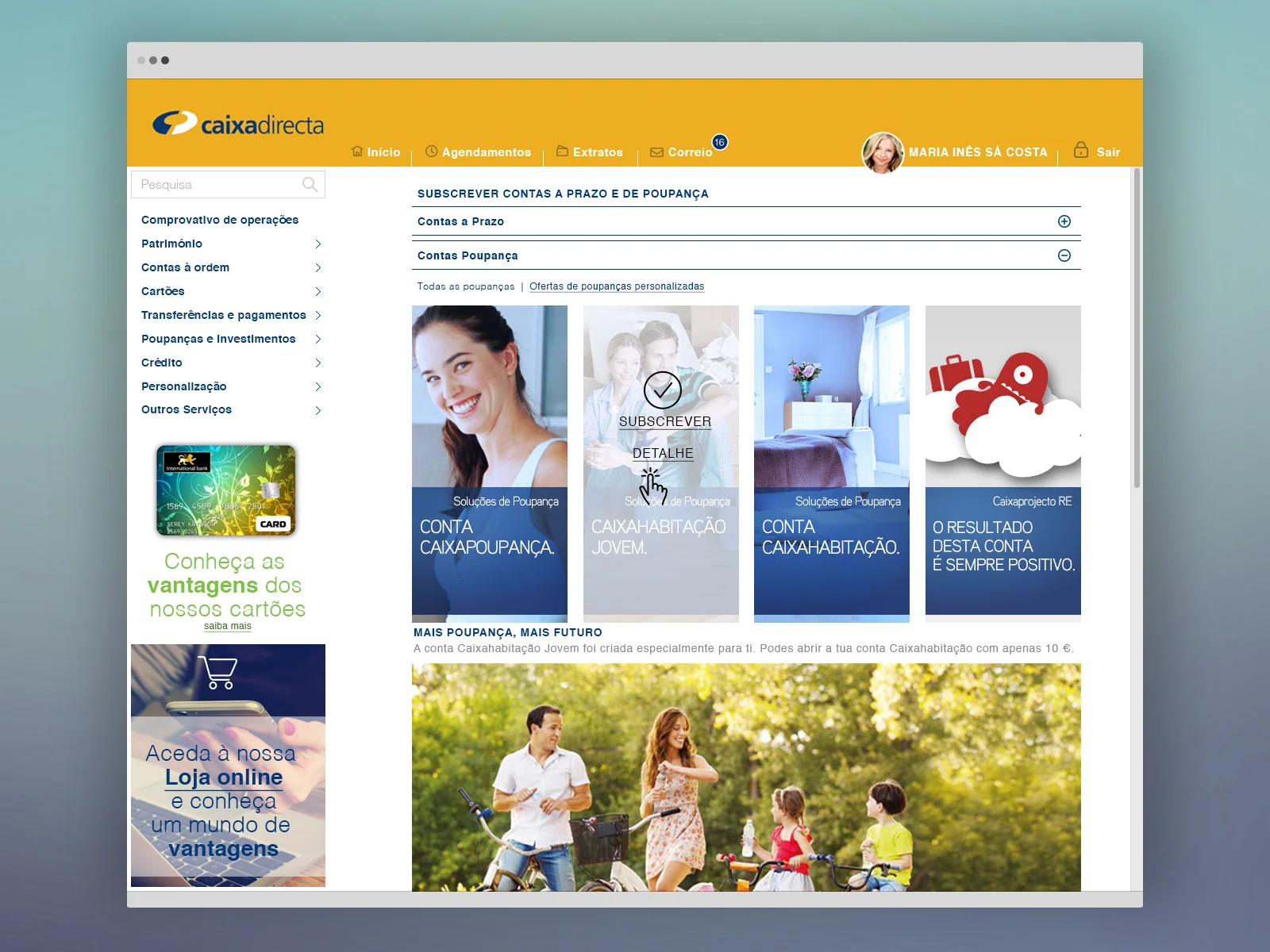The image size is (1270, 952).
Task: Open Comprovativo de operações in sidebar
Action: click(220, 220)
